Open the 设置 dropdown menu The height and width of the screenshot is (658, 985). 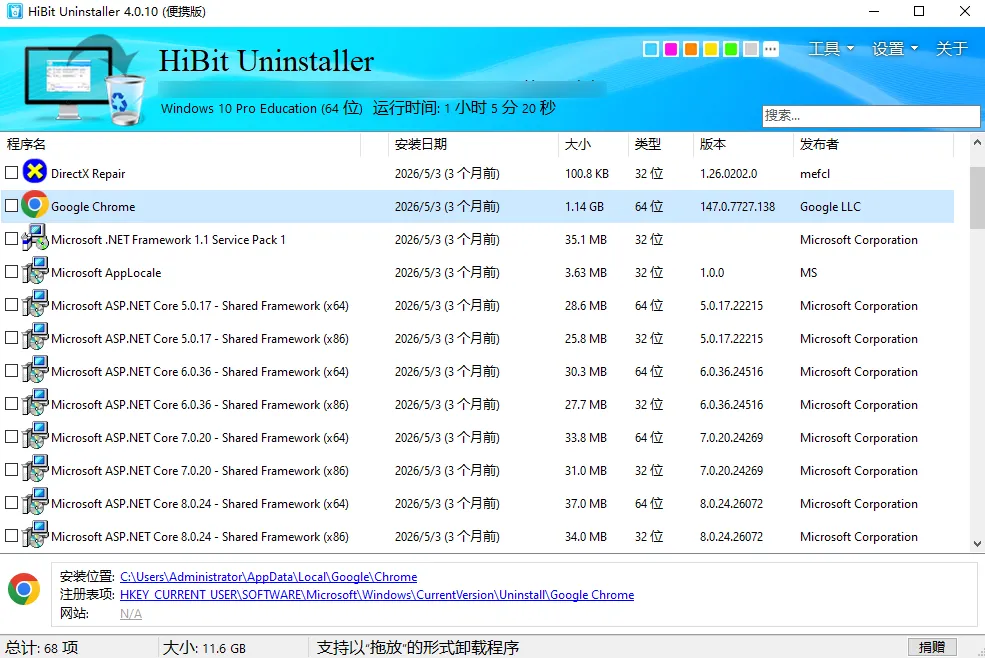(x=895, y=48)
